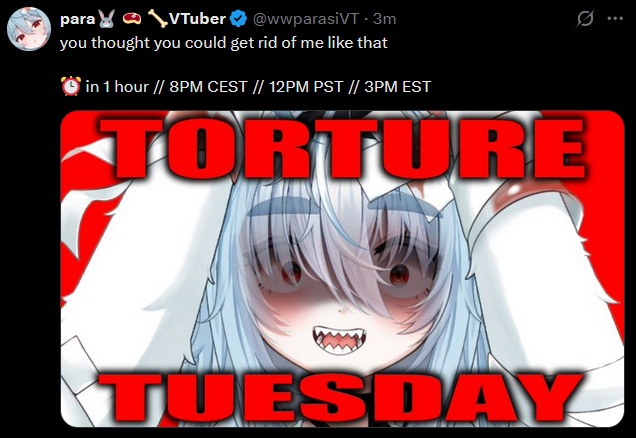Click the "VTuber" part of the name
This screenshot has width=636, height=438.
click(x=198, y=19)
